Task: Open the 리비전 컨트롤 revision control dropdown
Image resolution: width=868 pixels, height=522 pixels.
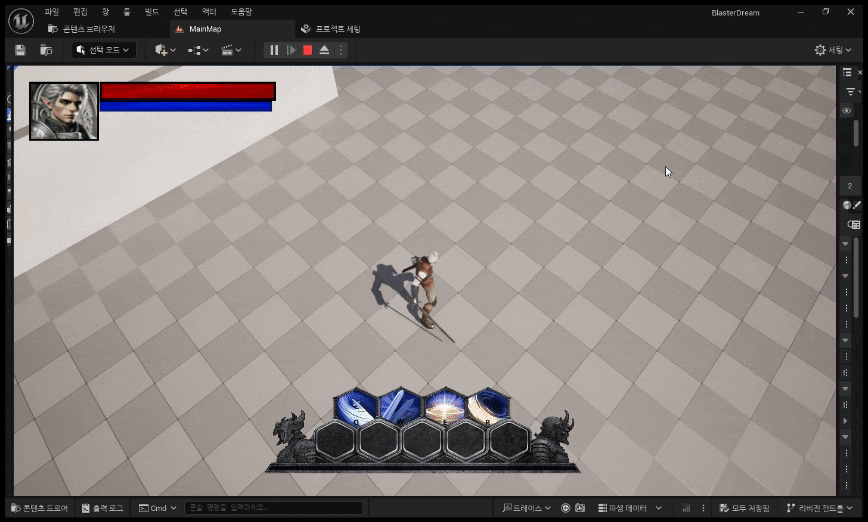Action: pyautogui.click(x=820, y=508)
